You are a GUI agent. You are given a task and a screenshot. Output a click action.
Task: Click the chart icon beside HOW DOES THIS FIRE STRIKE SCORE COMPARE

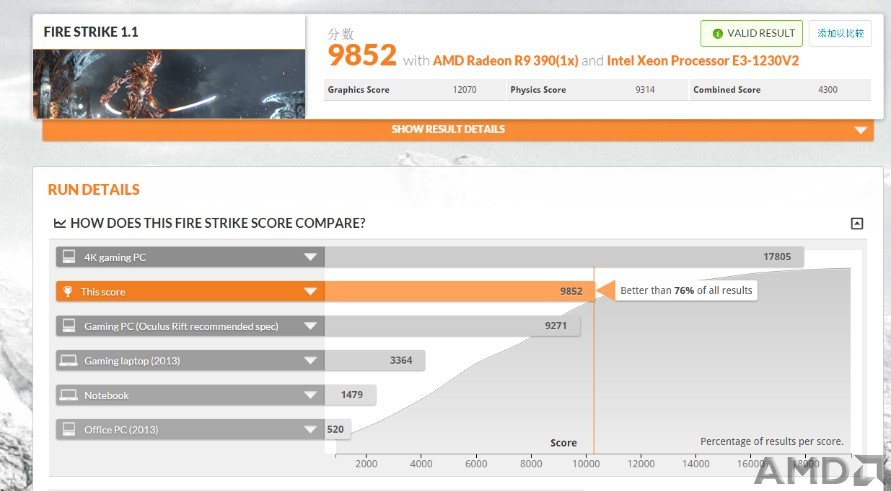tap(60, 223)
